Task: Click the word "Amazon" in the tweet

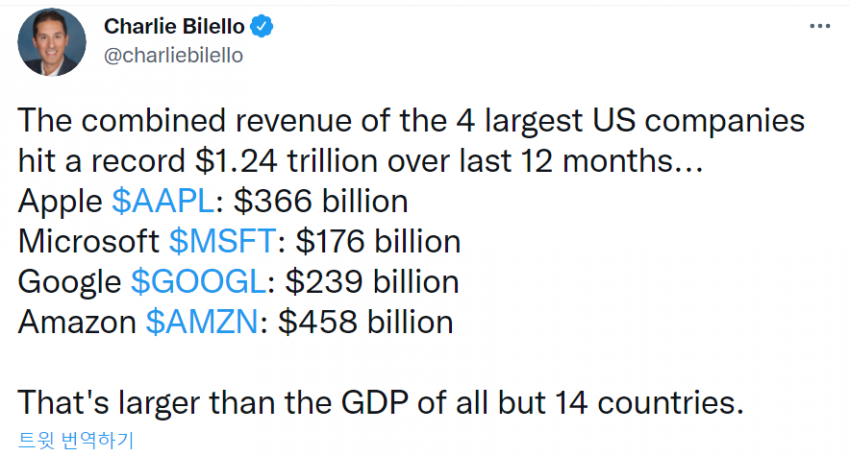Action: point(77,321)
